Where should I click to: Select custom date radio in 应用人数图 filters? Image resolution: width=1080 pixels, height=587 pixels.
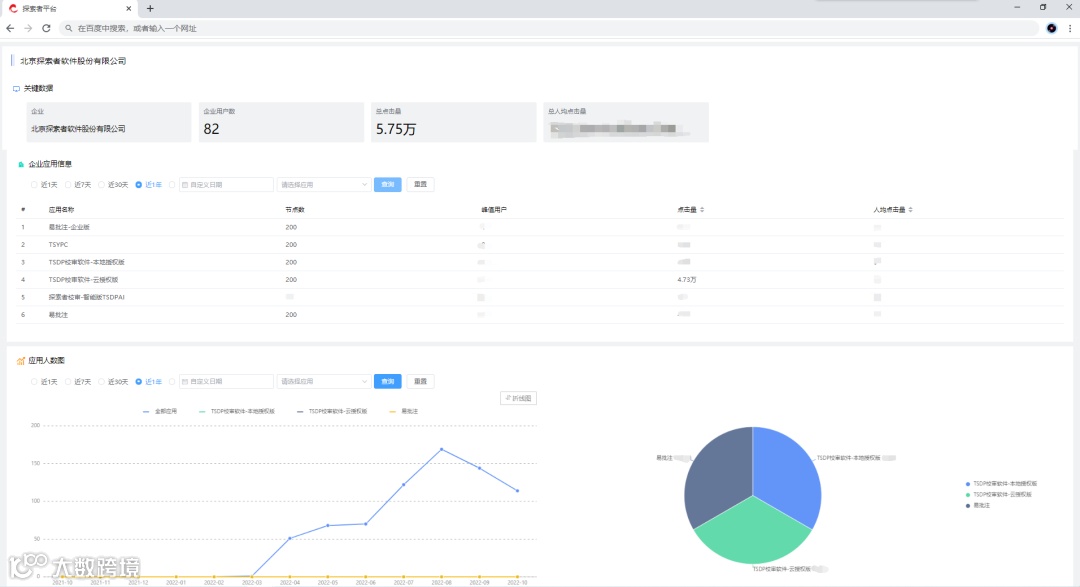coord(172,382)
